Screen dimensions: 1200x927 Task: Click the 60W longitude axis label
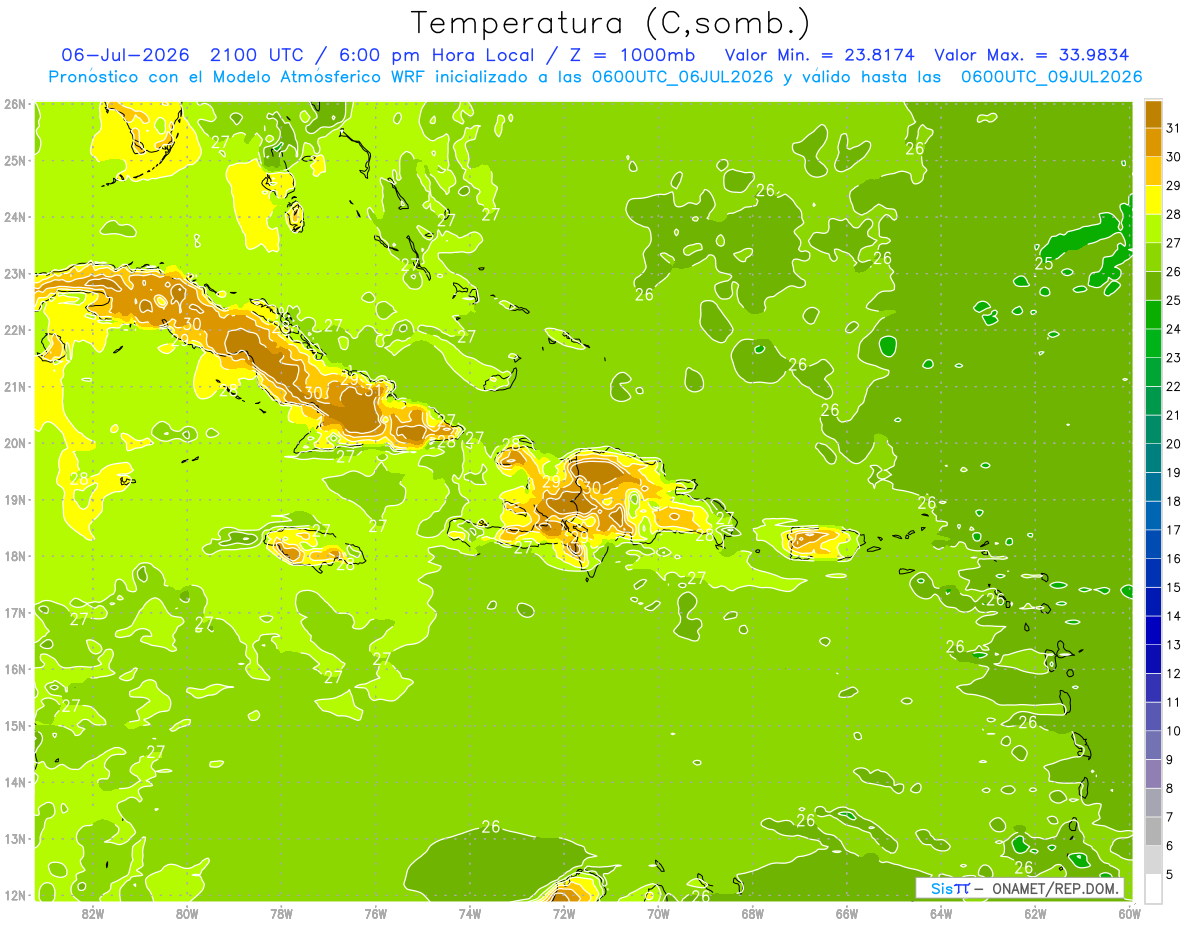click(1130, 913)
